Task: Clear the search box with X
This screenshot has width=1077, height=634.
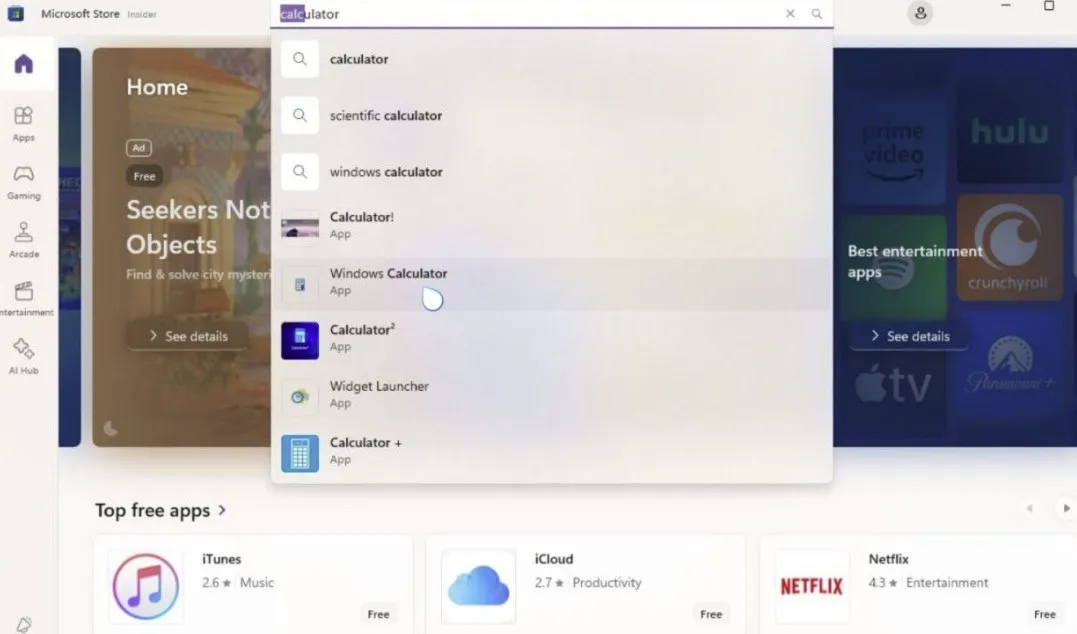Action: coord(790,13)
